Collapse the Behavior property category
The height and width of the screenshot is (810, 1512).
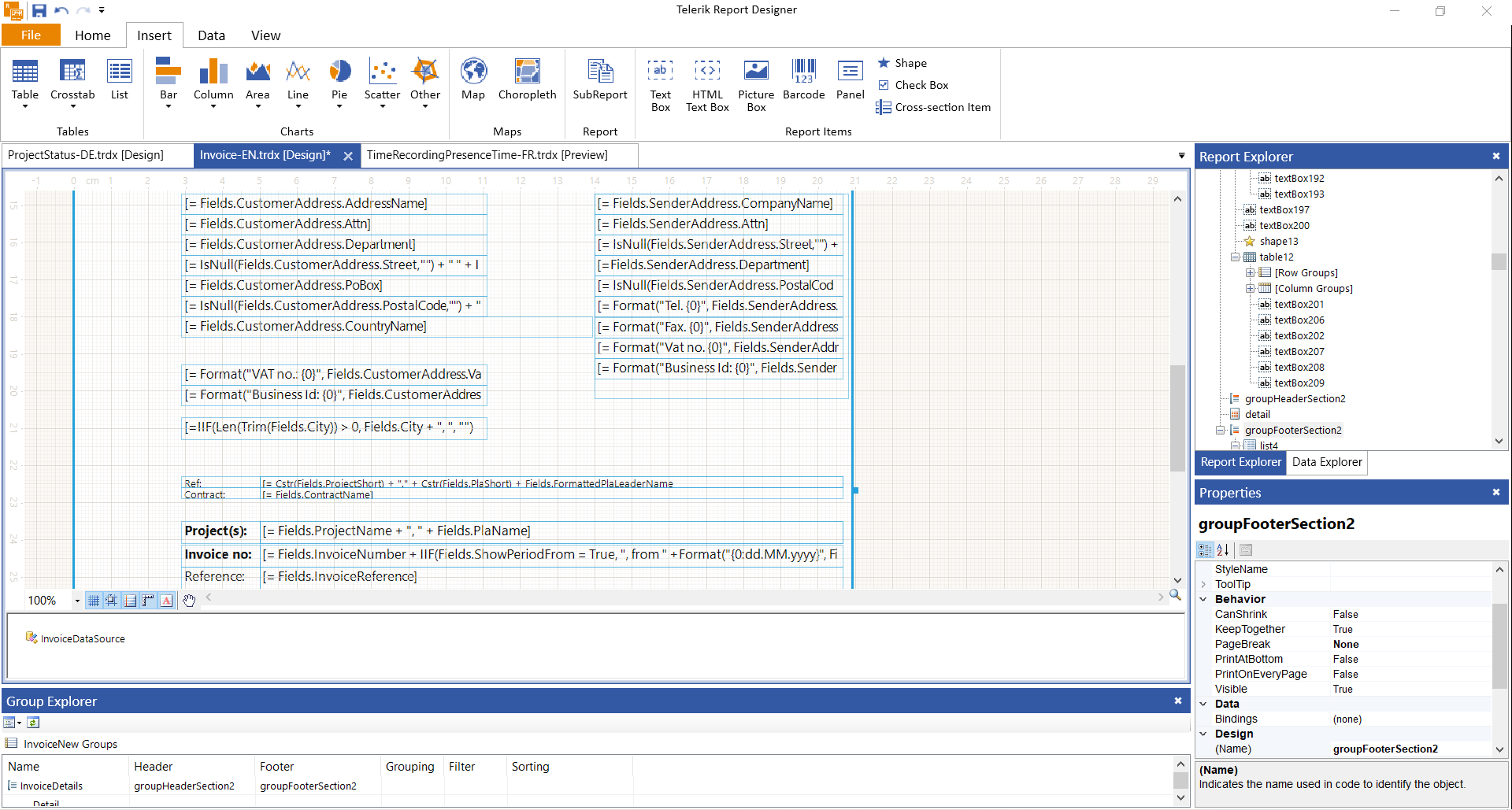coord(1203,599)
